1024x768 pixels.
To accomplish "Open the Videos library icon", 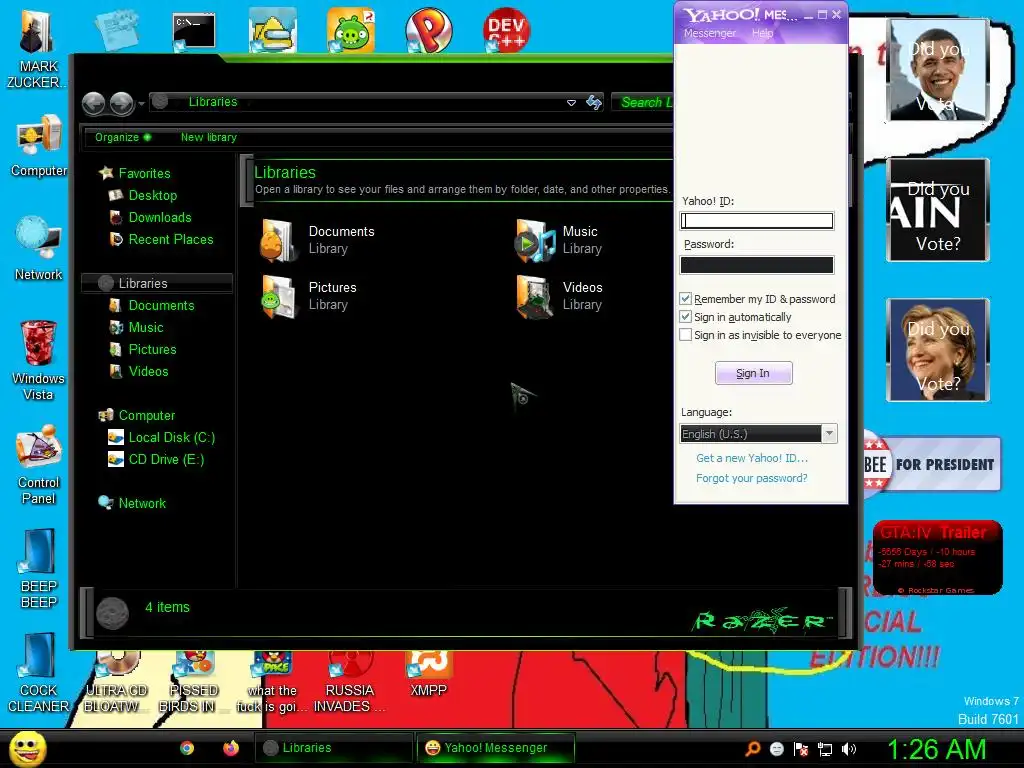I will 534,296.
